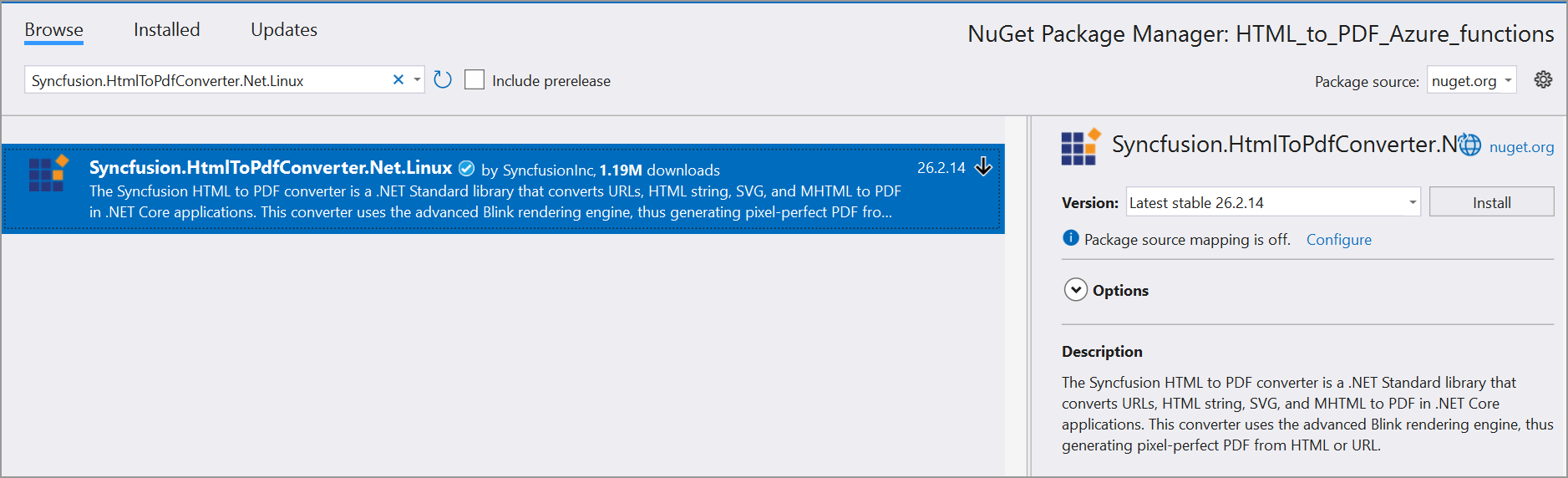Open search history dropdown arrow
1568x478 pixels.
coord(417,80)
